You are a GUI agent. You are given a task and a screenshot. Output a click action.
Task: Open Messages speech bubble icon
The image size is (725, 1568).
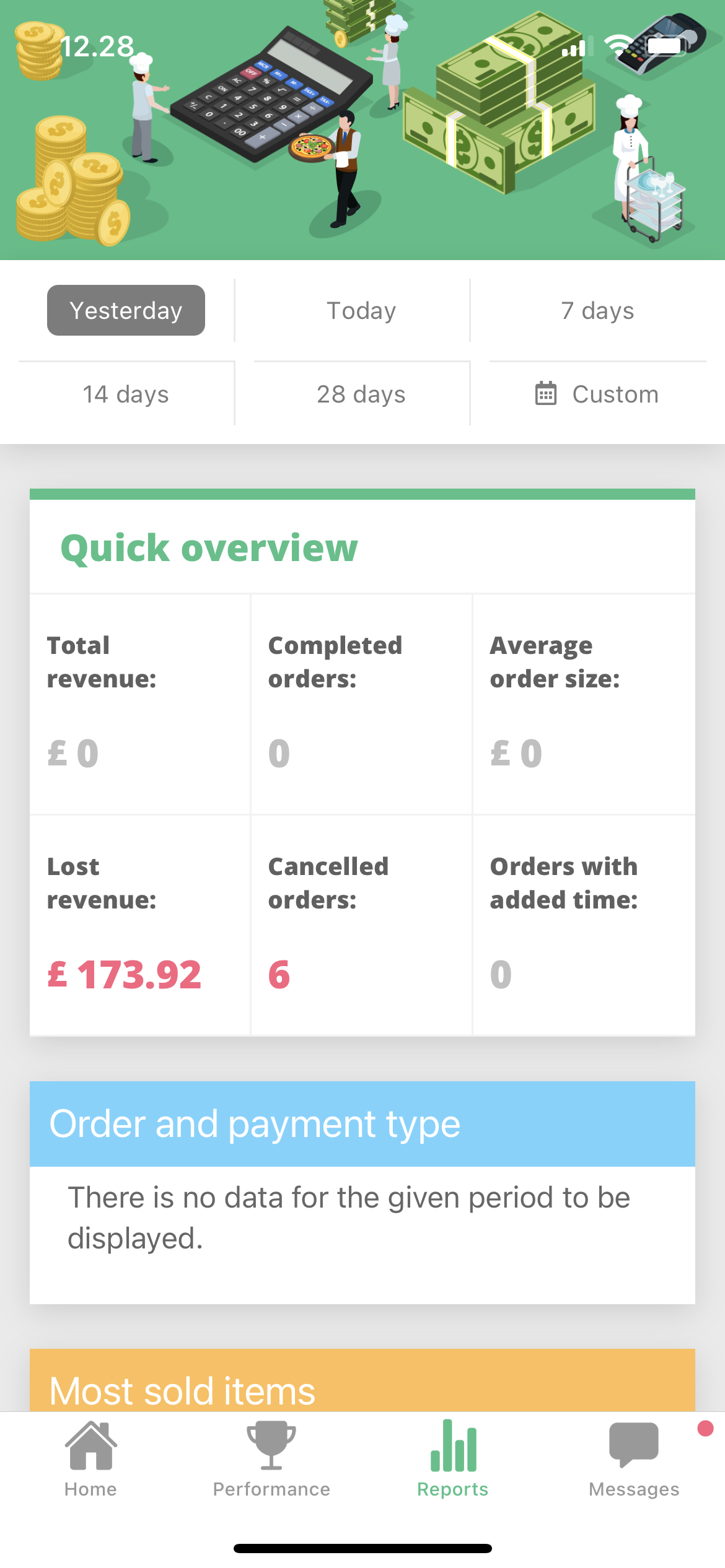tap(633, 1445)
